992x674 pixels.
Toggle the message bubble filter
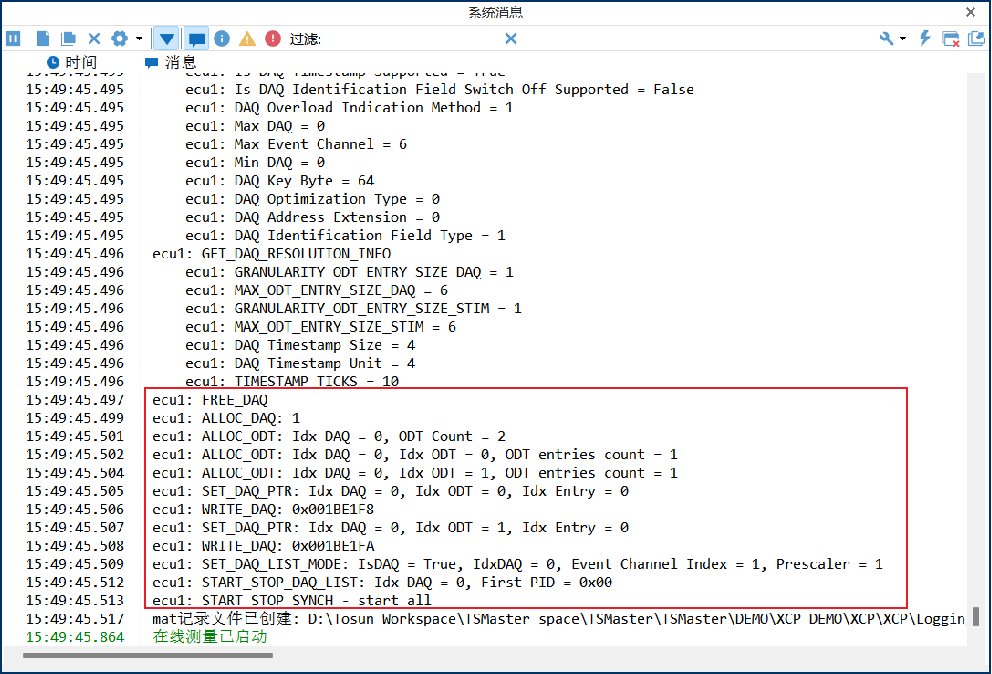tap(196, 38)
